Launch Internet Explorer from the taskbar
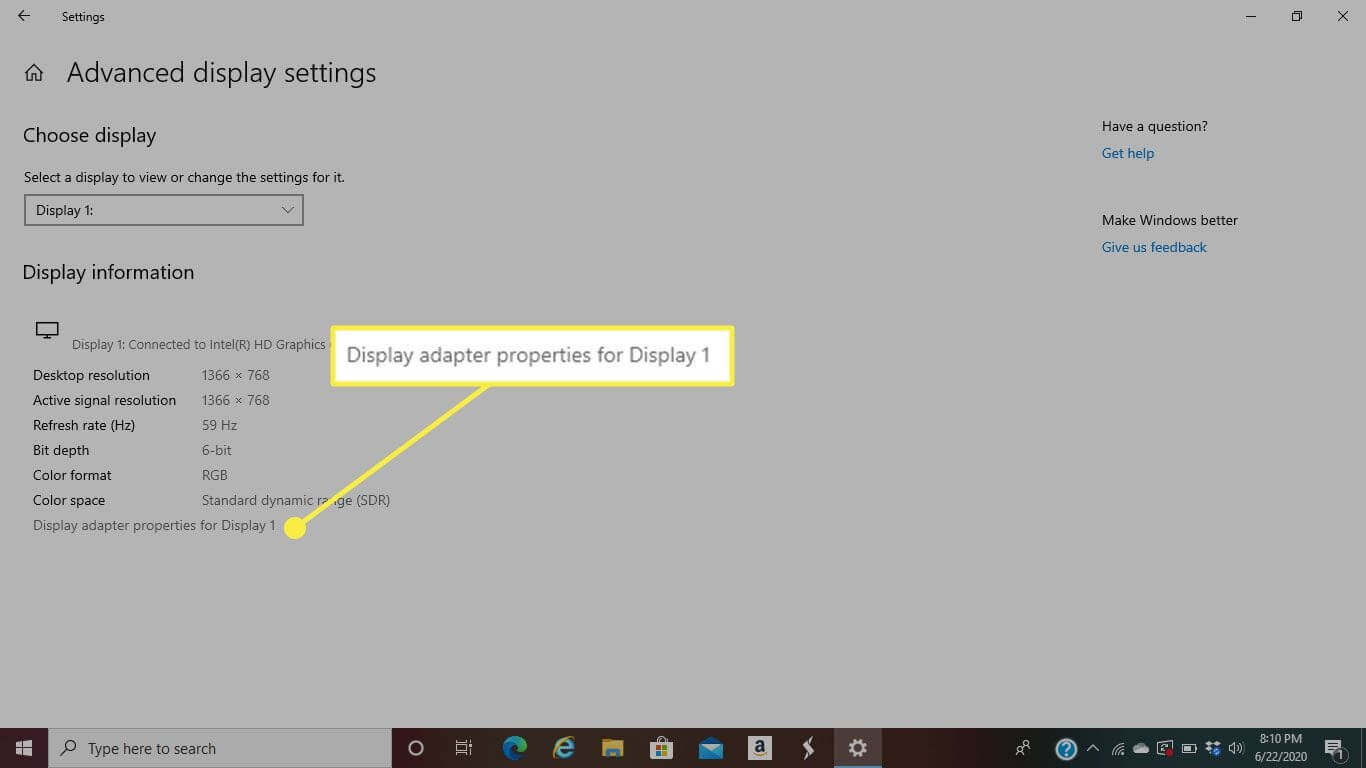Screen dimensions: 1366x768 point(564,748)
